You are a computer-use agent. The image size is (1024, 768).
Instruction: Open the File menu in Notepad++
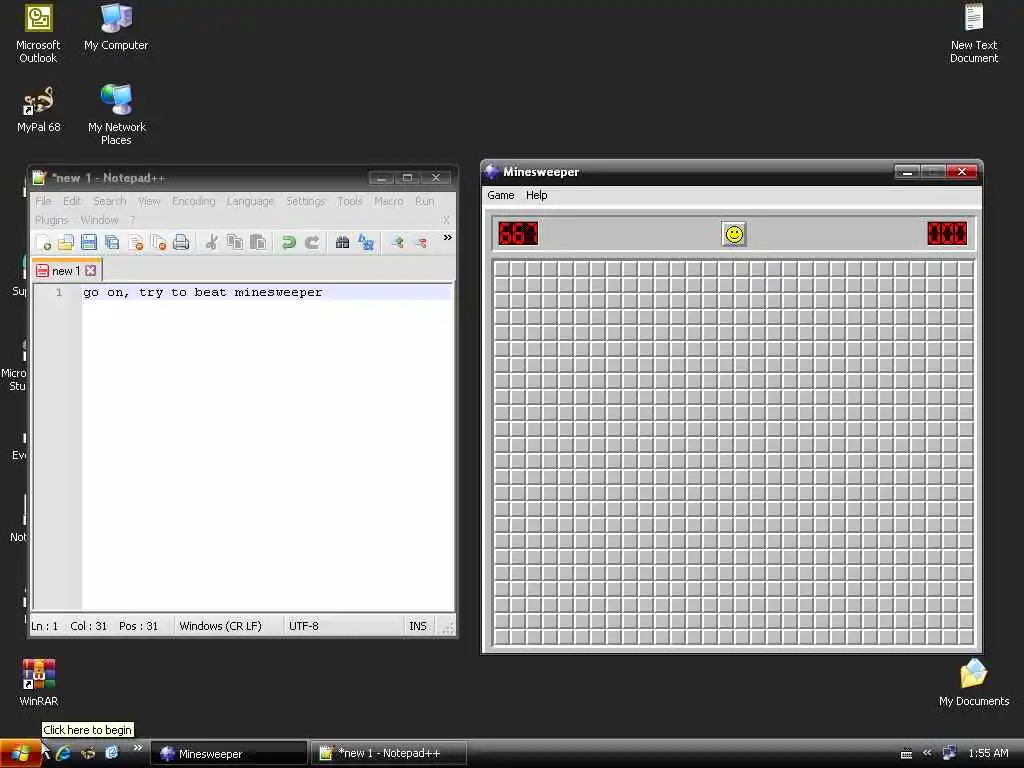click(x=43, y=201)
